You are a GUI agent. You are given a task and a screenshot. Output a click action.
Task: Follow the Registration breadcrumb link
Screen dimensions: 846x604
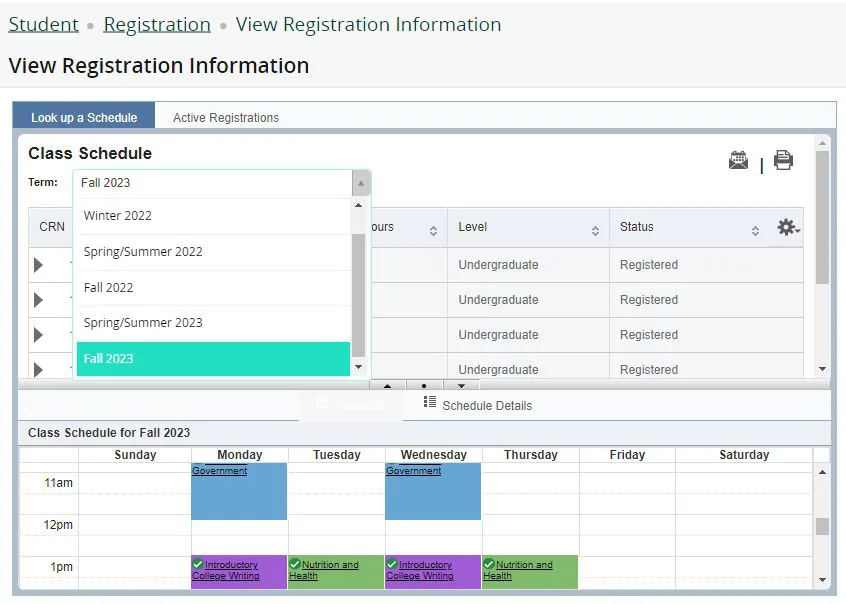pyautogui.click(x=157, y=24)
